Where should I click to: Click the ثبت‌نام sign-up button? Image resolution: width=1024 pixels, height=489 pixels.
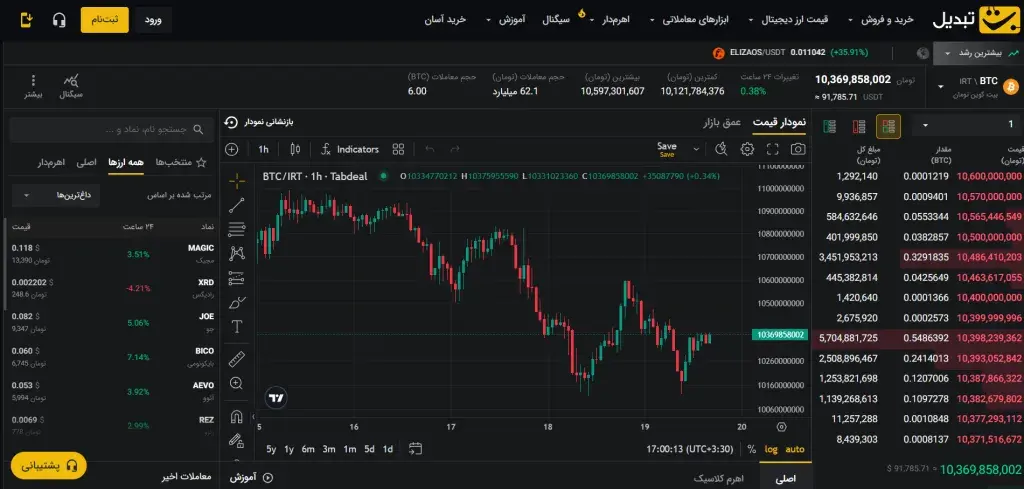coord(104,20)
